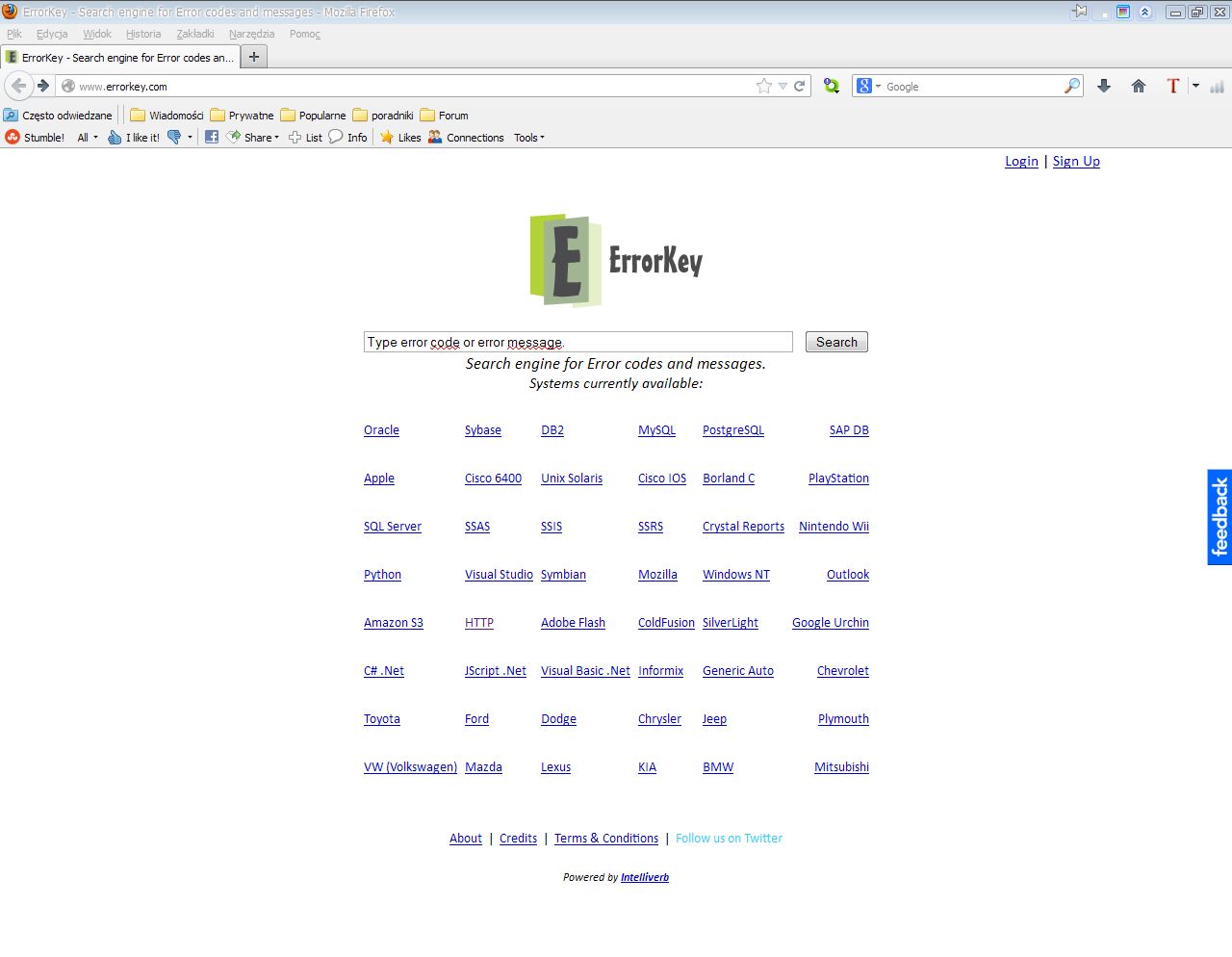The image size is (1232, 957).
Task: Open the Visual Studio link
Action: point(499,575)
